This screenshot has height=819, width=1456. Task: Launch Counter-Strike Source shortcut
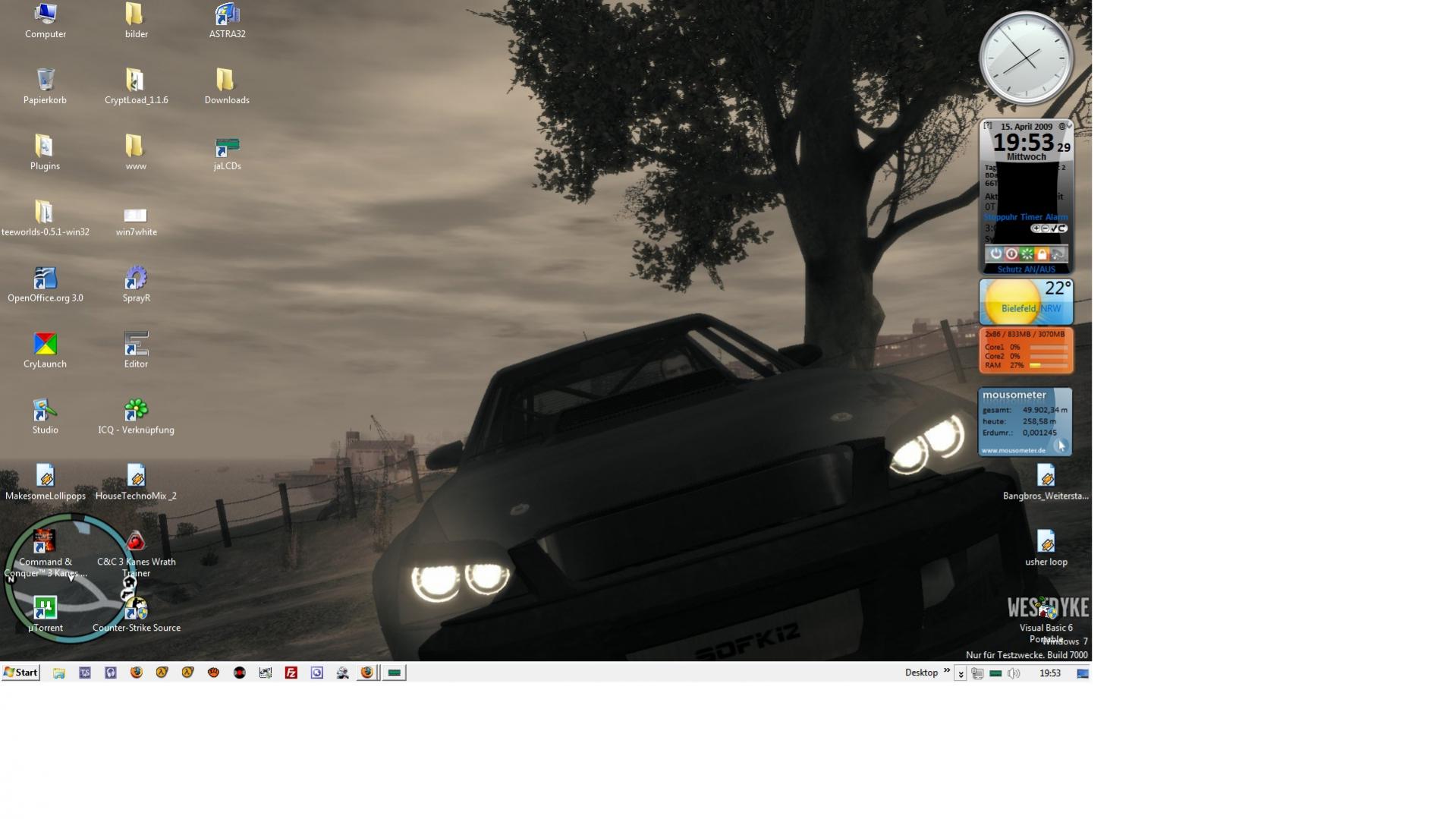pos(136,614)
